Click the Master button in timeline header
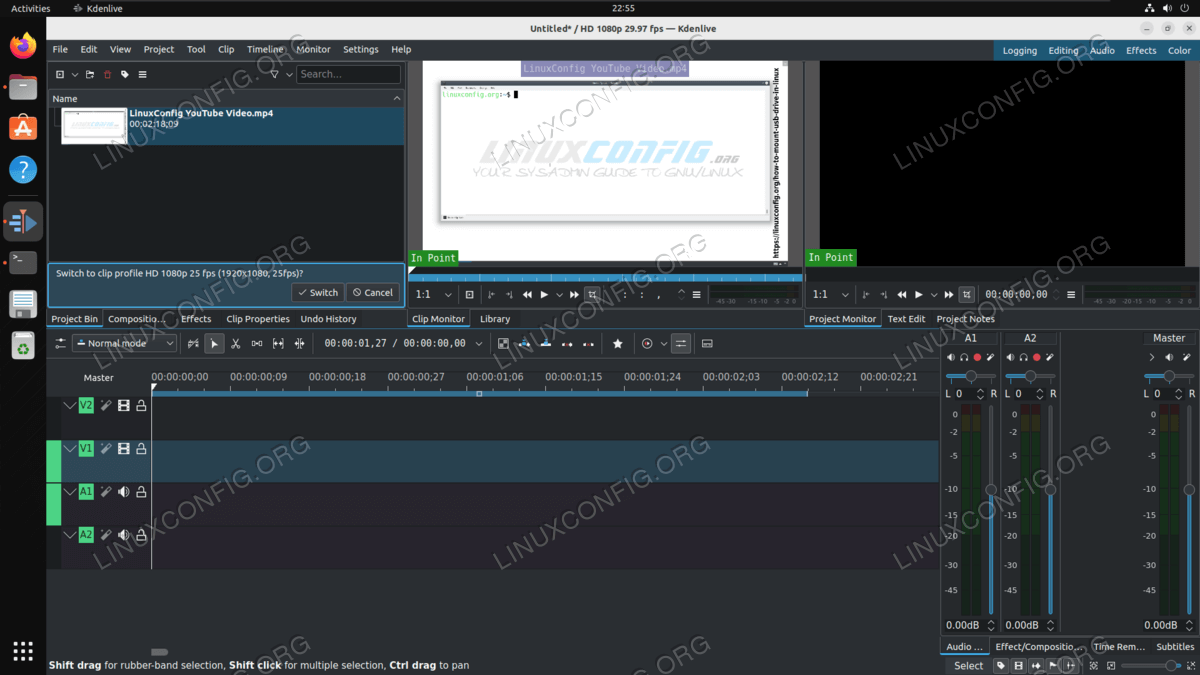Viewport: 1200px width, 675px height. point(98,378)
